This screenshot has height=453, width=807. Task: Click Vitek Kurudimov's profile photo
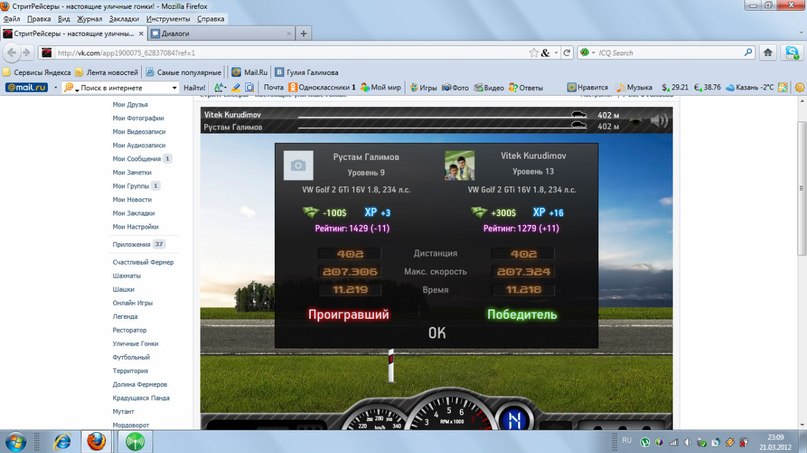(x=459, y=165)
